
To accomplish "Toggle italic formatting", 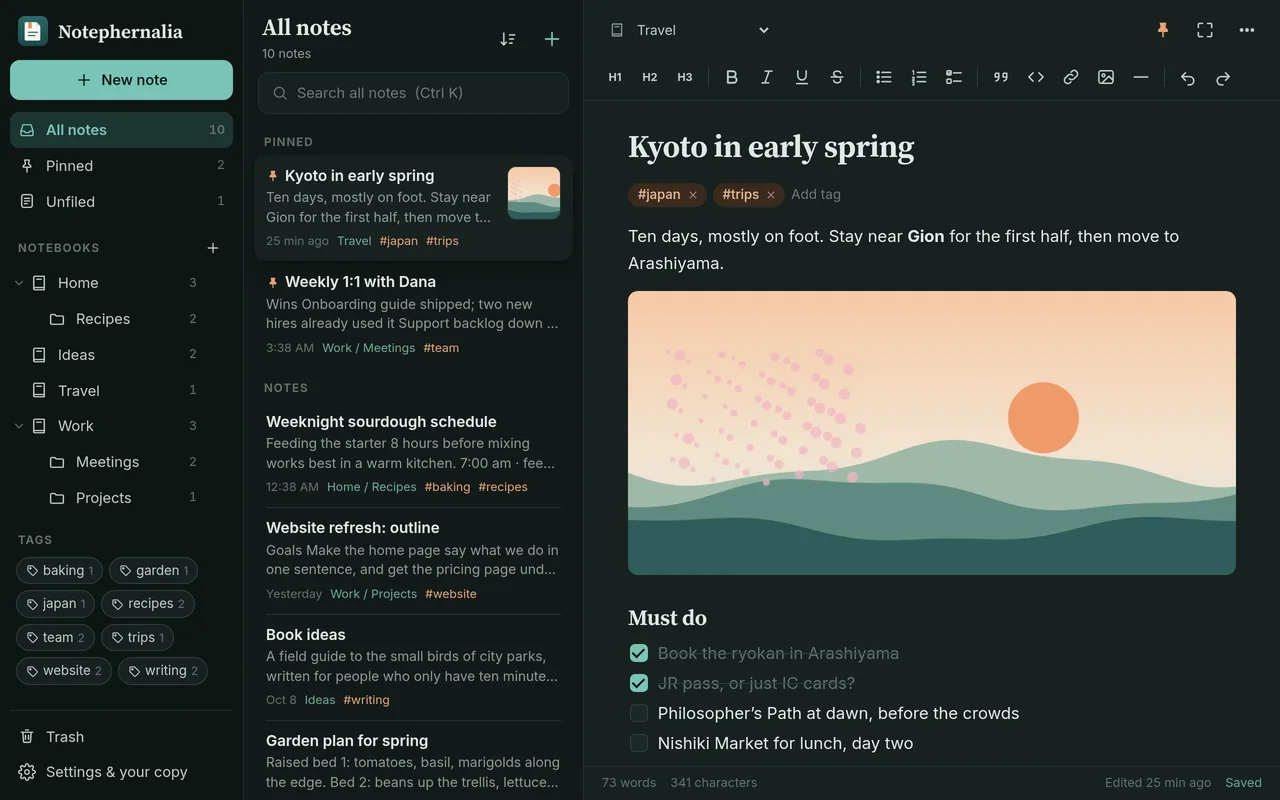I will click(767, 78).
